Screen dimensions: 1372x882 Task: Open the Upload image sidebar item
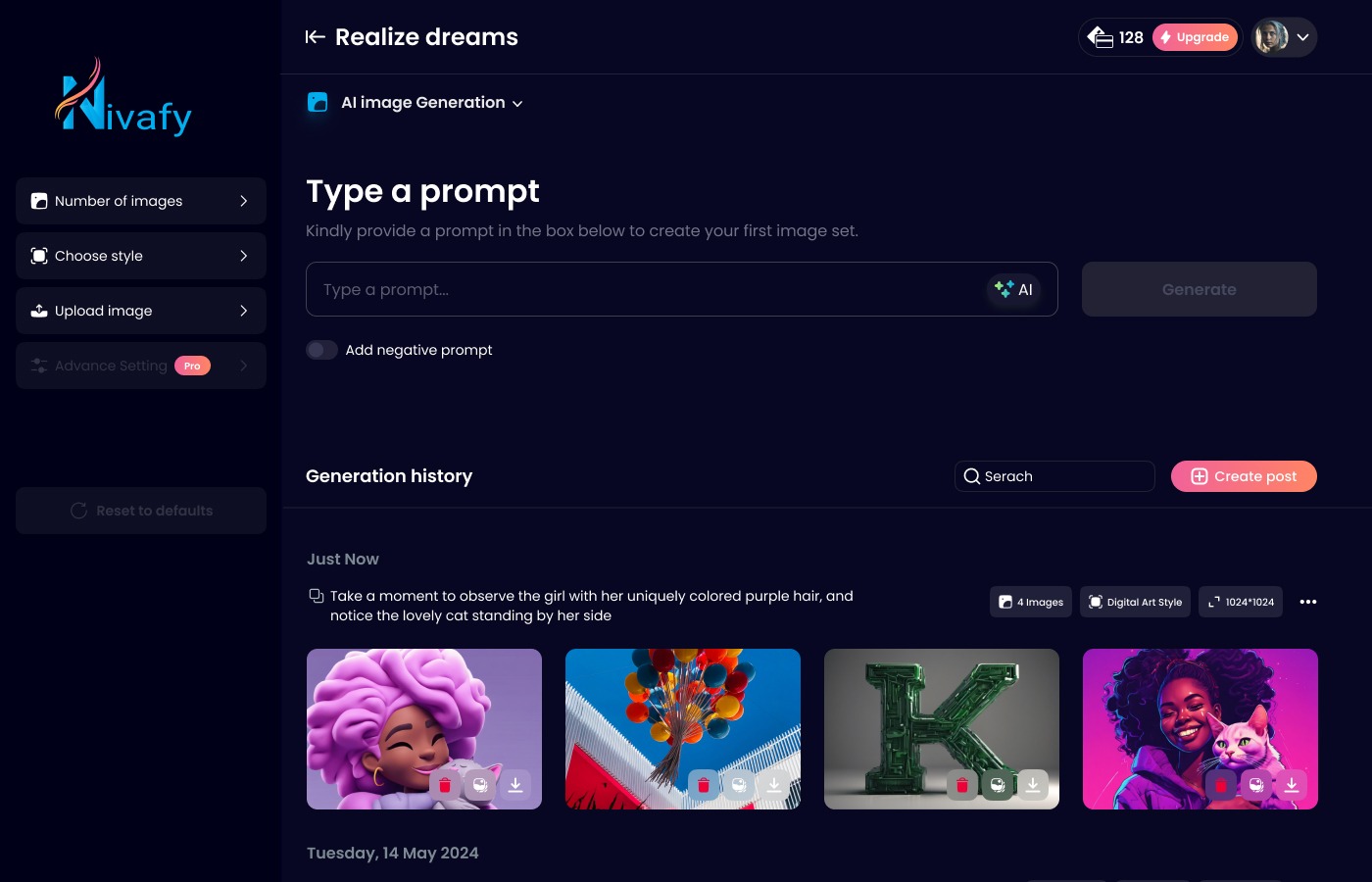(x=141, y=311)
